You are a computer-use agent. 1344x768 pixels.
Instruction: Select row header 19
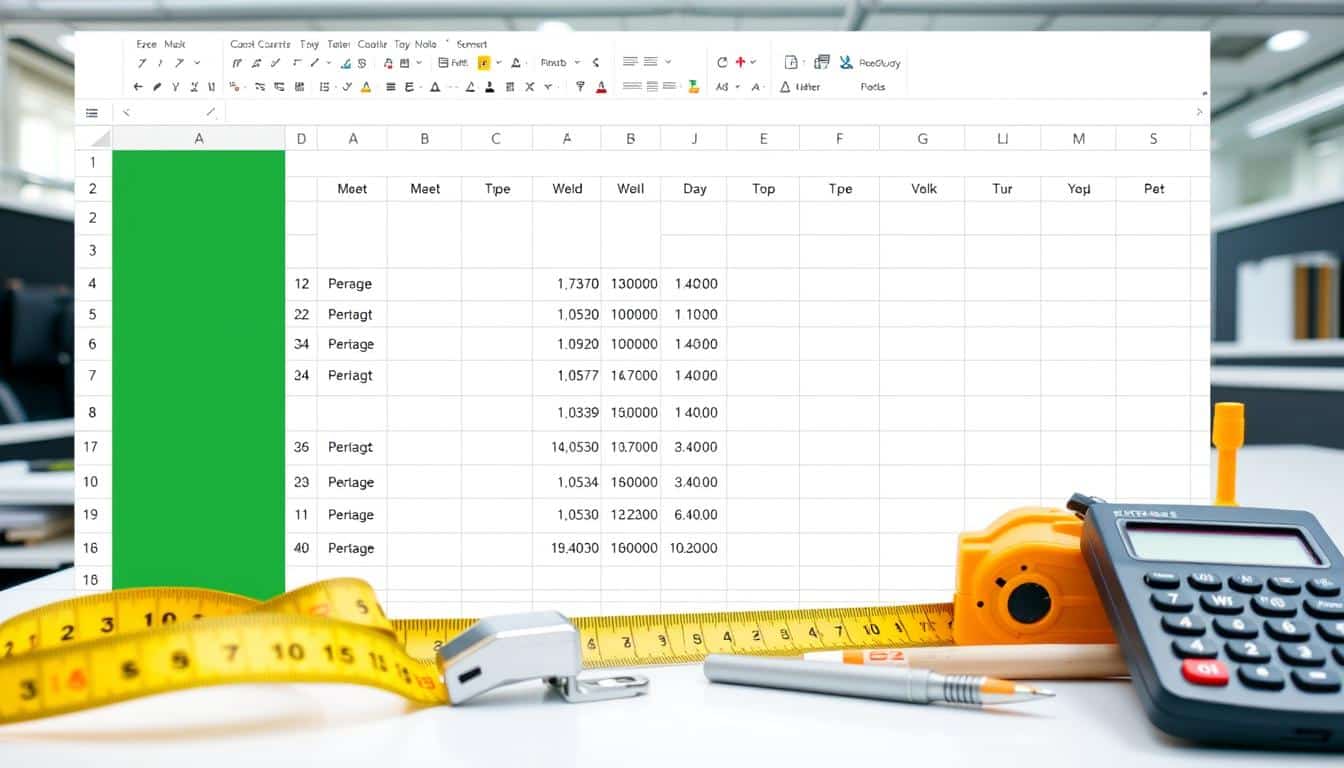click(92, 514)
